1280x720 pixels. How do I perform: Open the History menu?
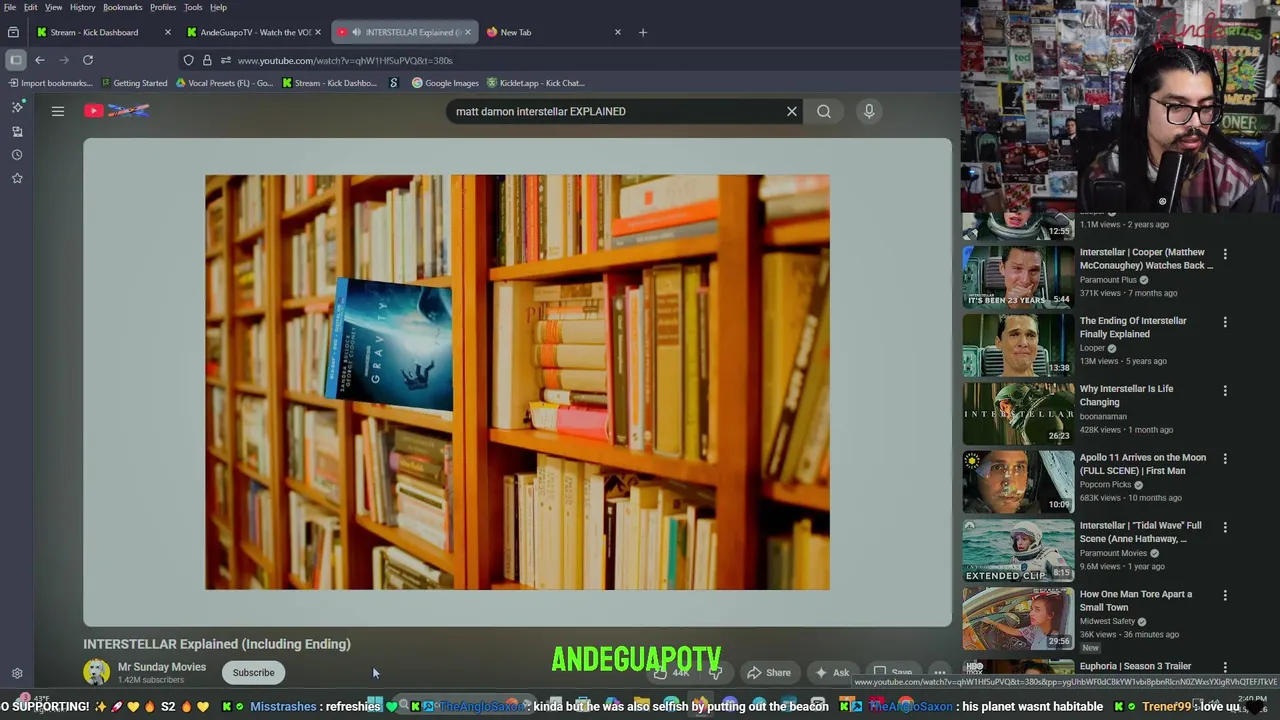83,7
